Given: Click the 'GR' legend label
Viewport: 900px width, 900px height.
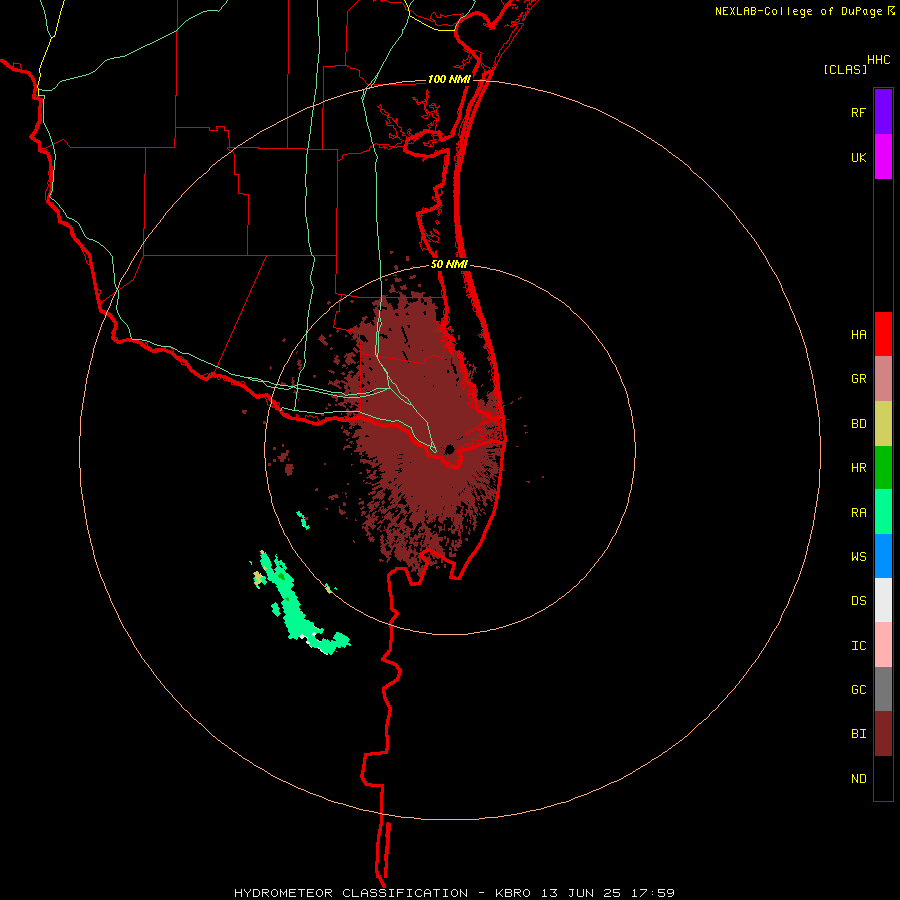Looking at the screenshot, I should (858, 379).
